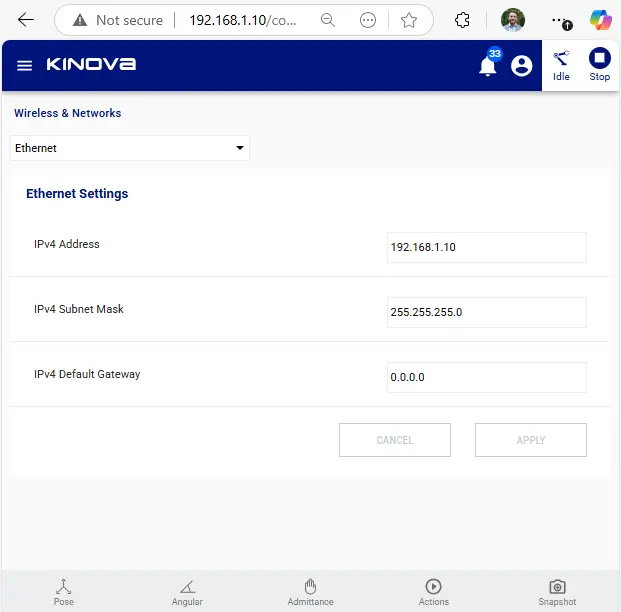Open the user account icon
Screen dimensions: 621x612
(x=522, y=65)
